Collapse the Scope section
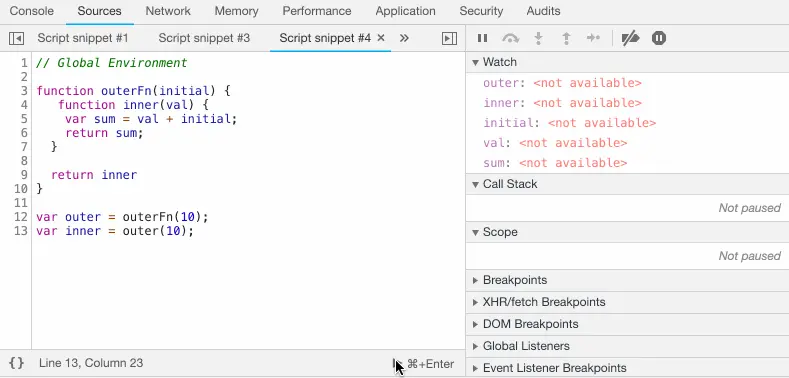Viewport: 789px width, 378px height. [627, 232]
